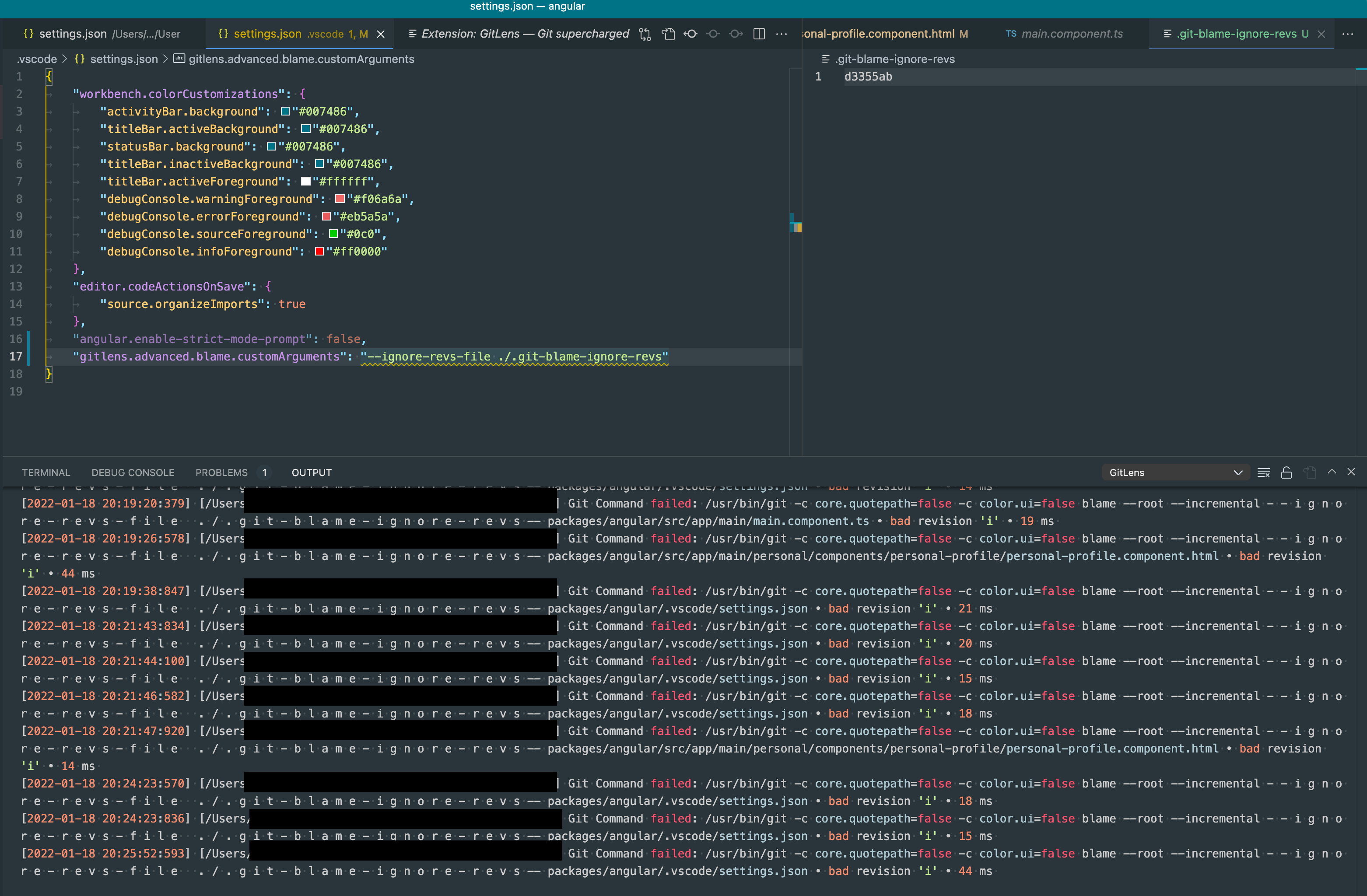This screenshot has width=1367, height=896.
Task: Clear the Output panel with the clear icon
Action: tap(1264, 472)
